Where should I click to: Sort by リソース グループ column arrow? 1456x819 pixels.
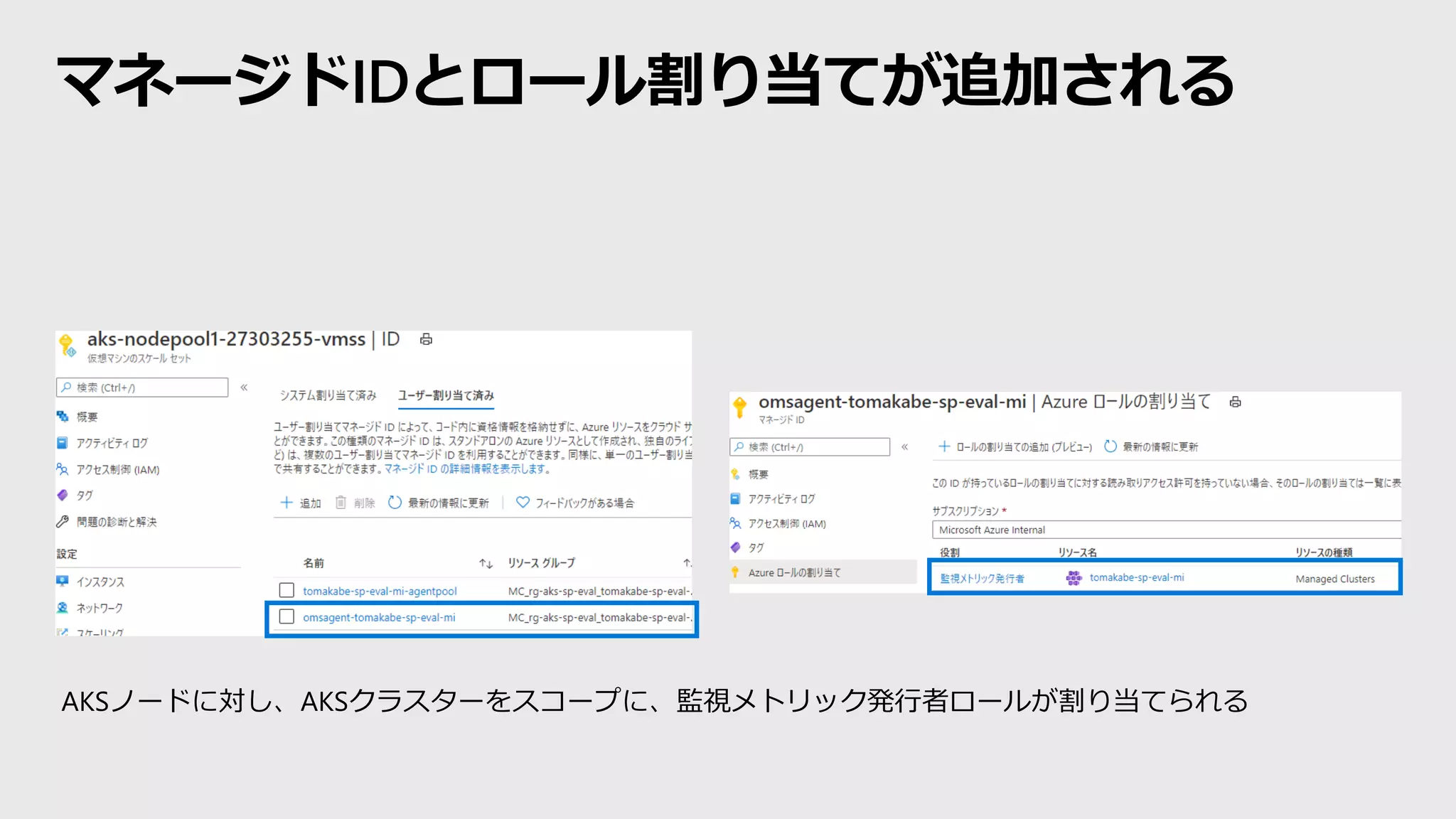(x=687, y=563)
